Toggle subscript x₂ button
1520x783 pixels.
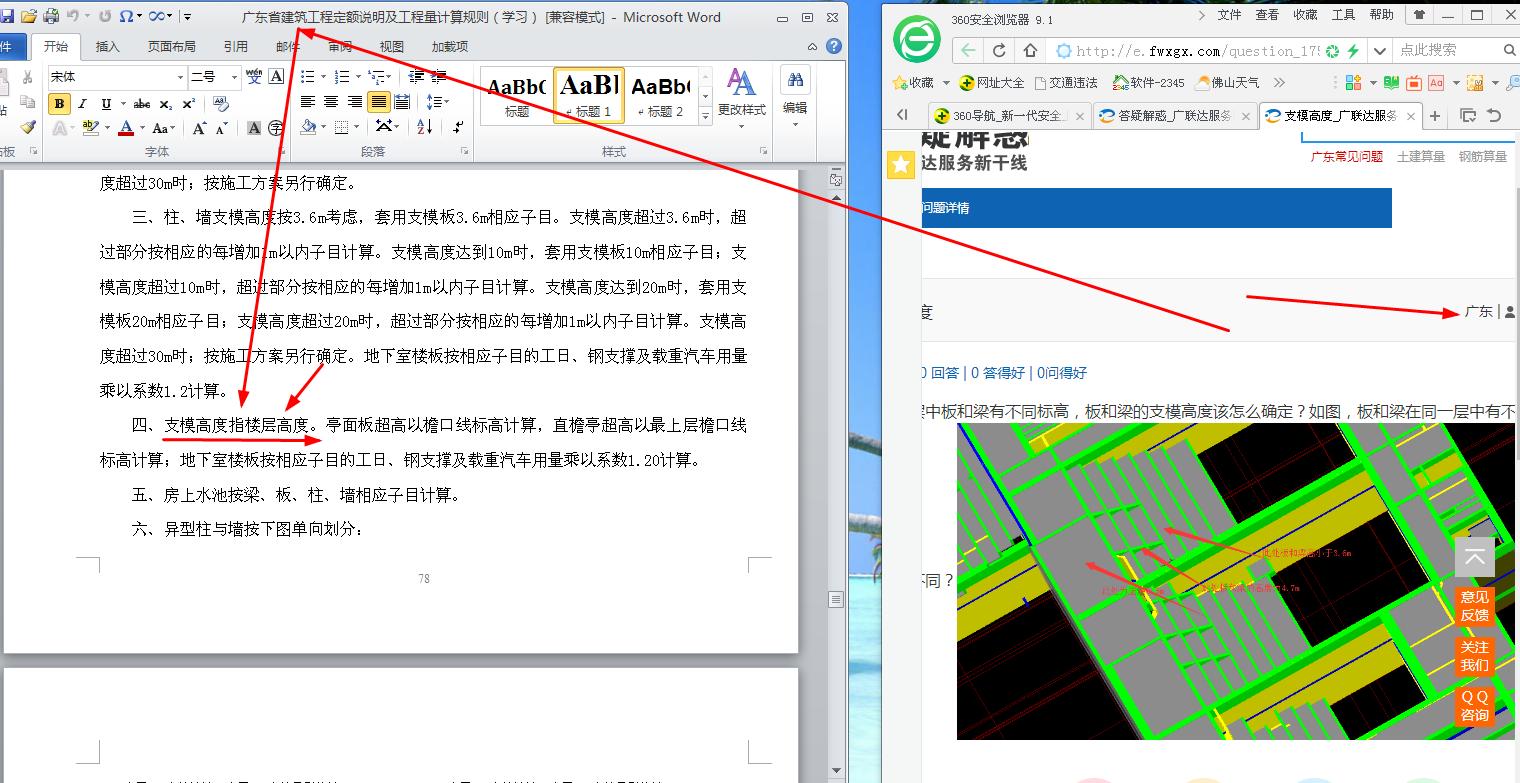[165, 103]
